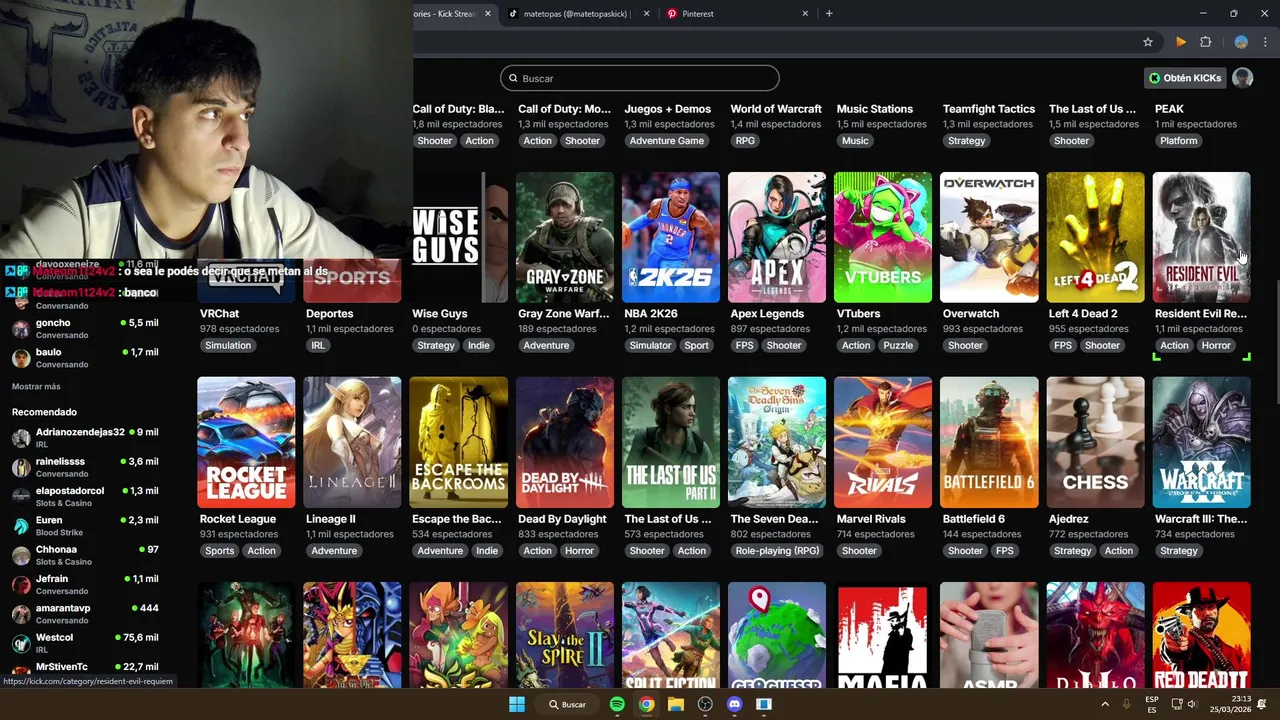Open Left 4 Dead 2 category cover
Screen dimensions: 1280x720
pos(1095,237)
